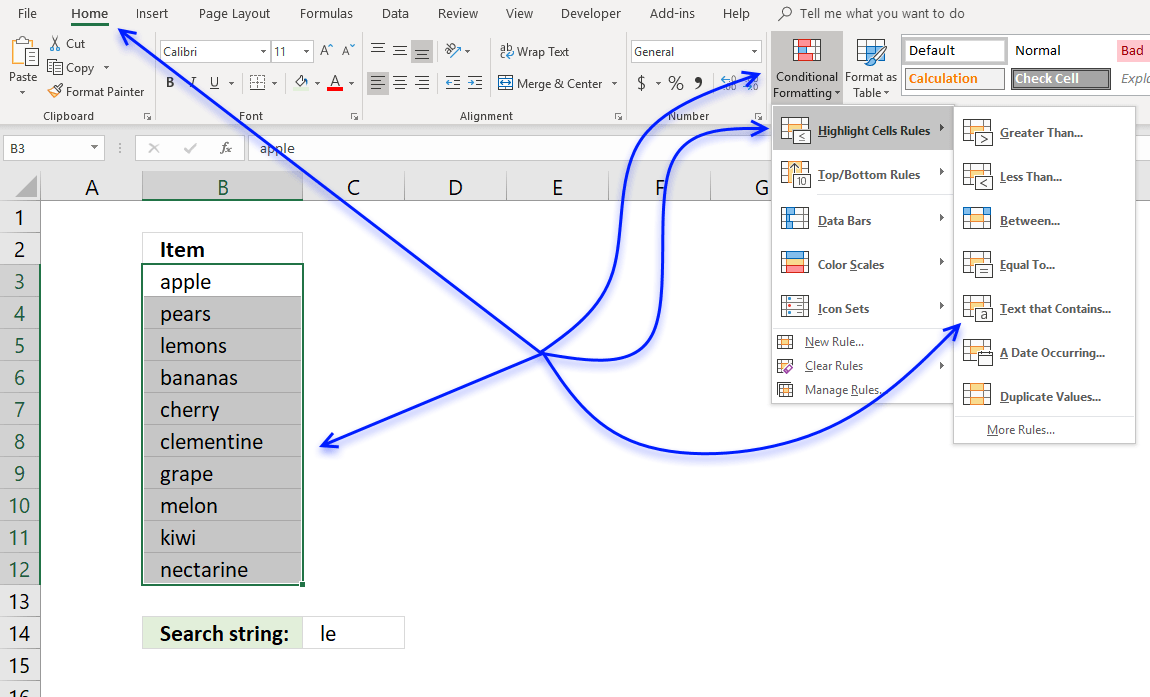1150x697 pixels.
Task: Set Bottom Align vertical alignment
Action: 422,51
